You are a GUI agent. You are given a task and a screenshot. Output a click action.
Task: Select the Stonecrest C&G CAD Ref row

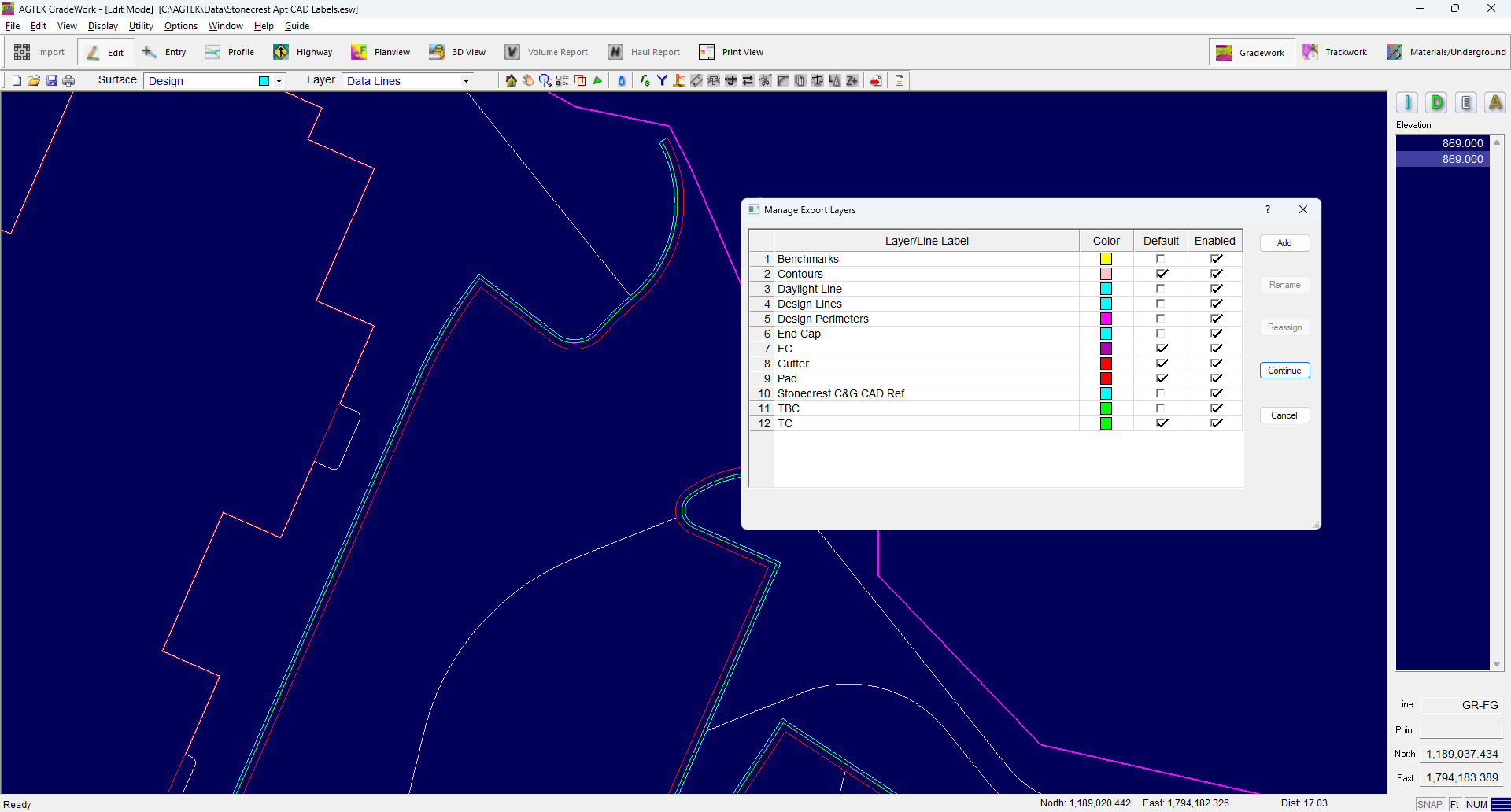click(840, 393)
